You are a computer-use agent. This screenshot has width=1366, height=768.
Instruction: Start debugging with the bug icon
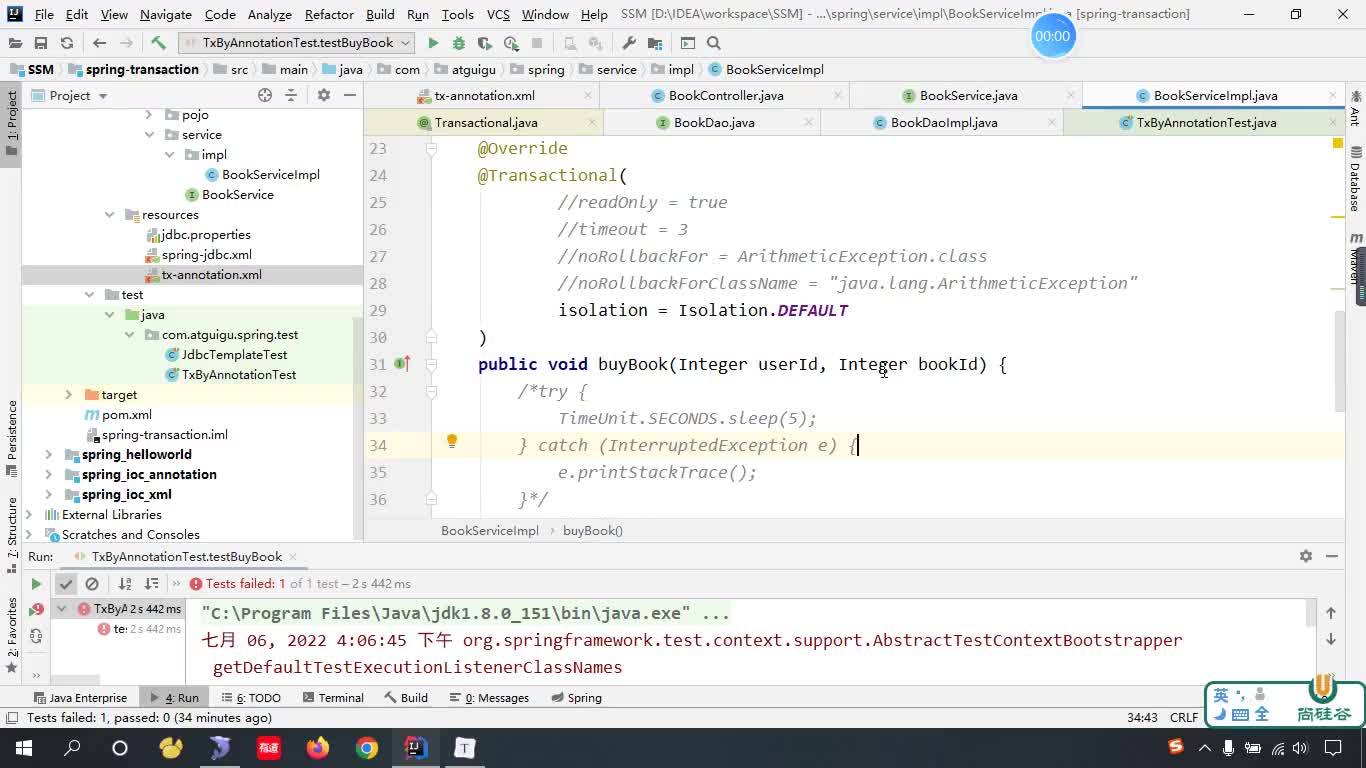pyautogui.click(x=459, y=43)
